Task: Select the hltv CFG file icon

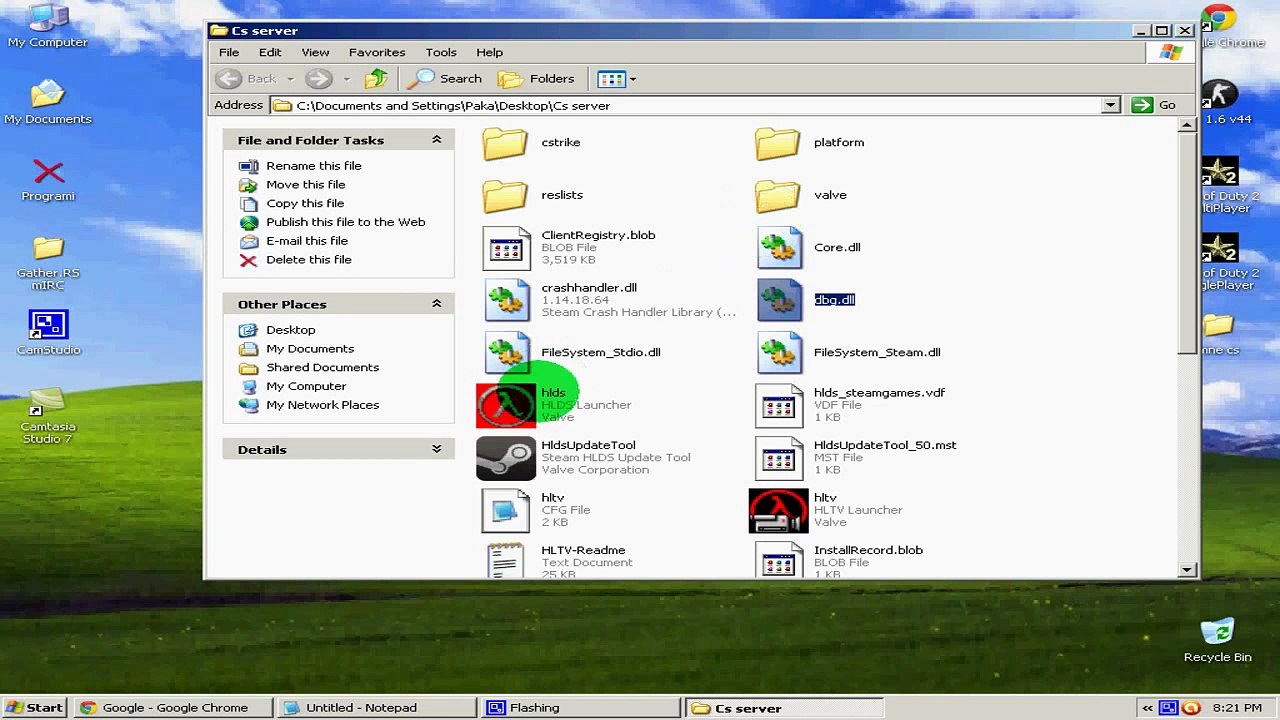Action: (506, 511)
